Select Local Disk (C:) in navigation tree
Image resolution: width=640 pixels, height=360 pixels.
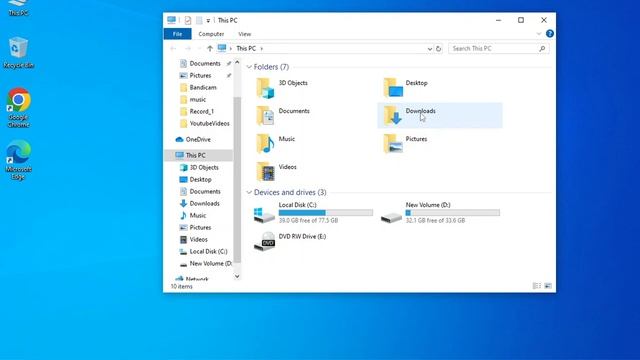pos(208,251)
